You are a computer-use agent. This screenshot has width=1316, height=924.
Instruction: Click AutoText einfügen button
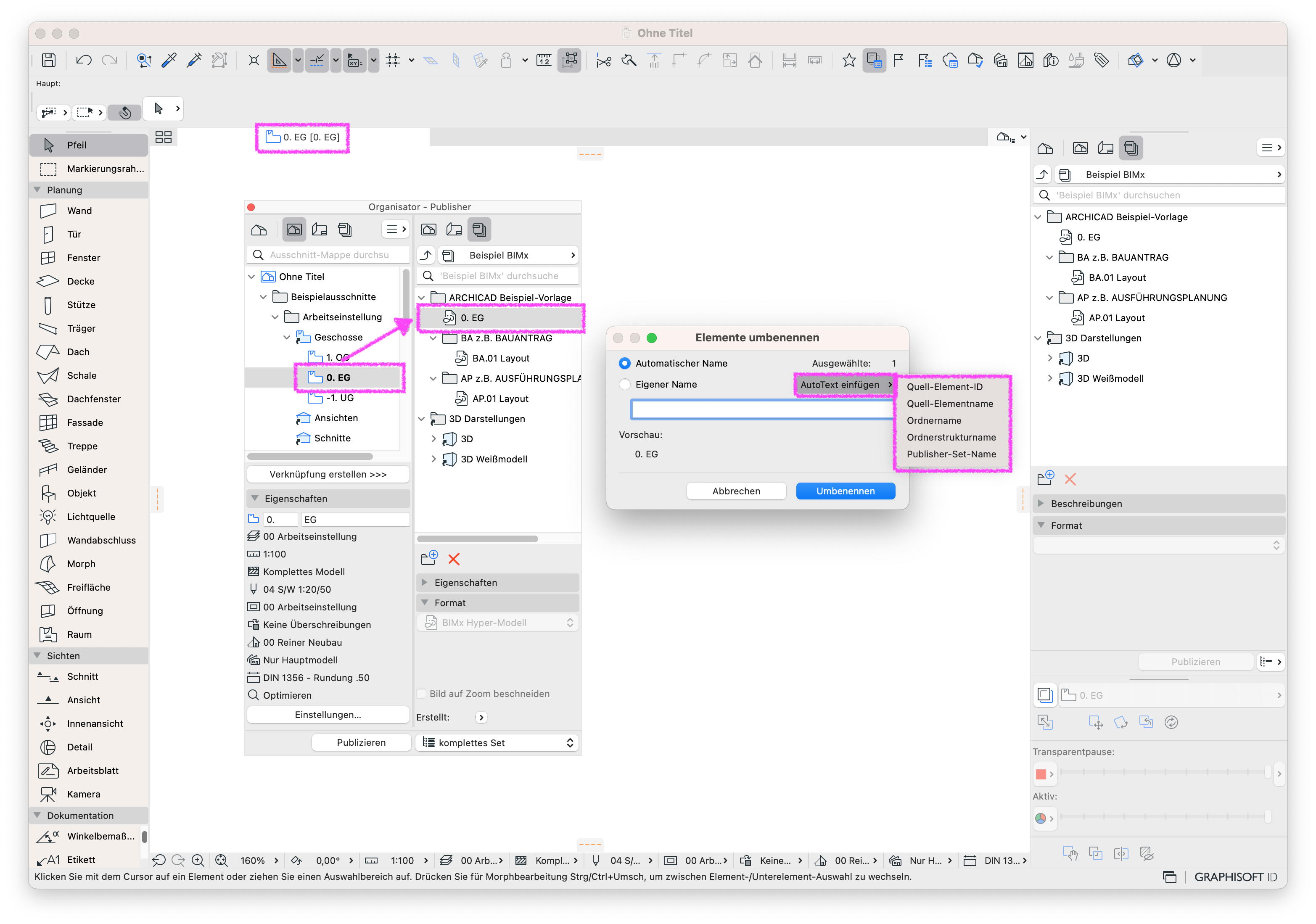tap(846, 385)
